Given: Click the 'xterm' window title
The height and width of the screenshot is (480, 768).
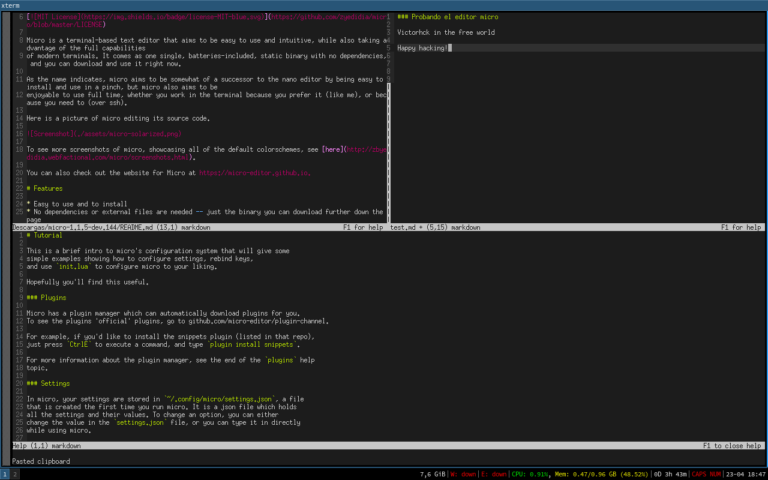Looking at the screenshot, I should tap(10, 5).
